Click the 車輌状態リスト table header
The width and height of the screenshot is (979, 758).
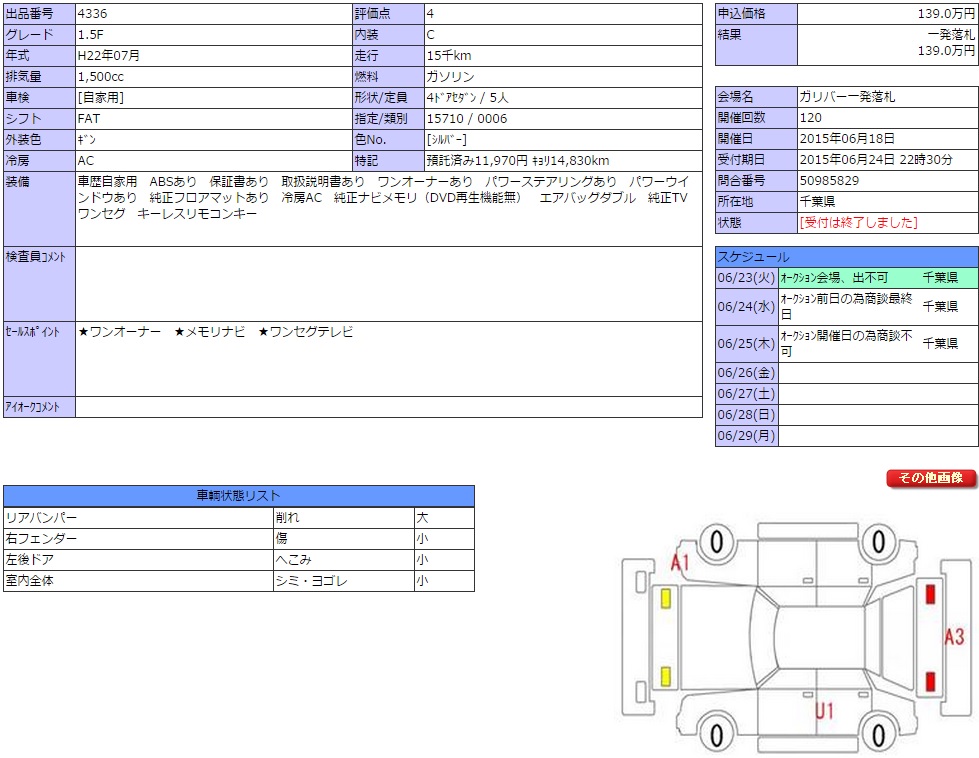[239, 496]
